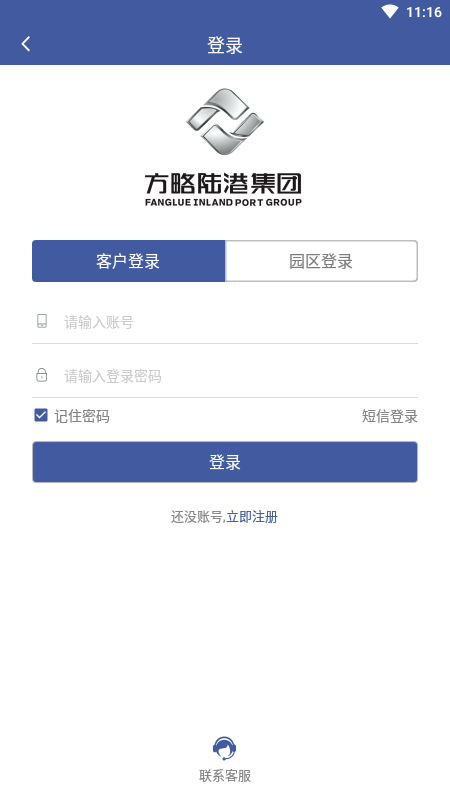Switch to 客户登录 tab
The width and height of the screenshot is (450, 800).
pyautogui.click(x=129, y=261)
